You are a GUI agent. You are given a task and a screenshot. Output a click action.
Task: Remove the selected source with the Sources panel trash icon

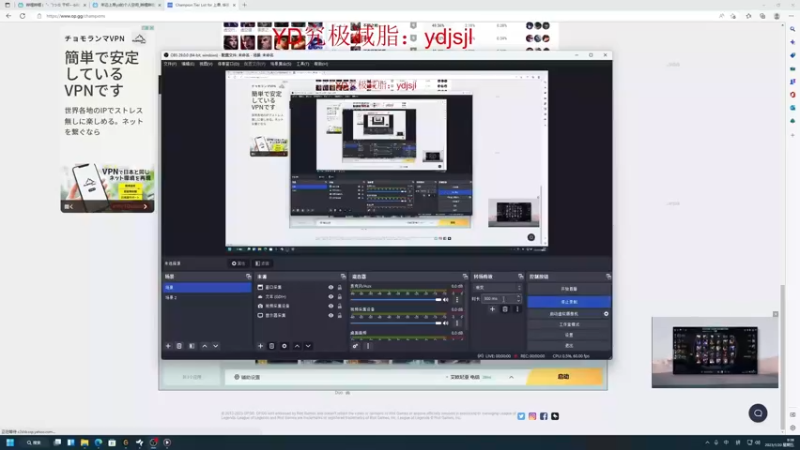click(x=271, y=346)
